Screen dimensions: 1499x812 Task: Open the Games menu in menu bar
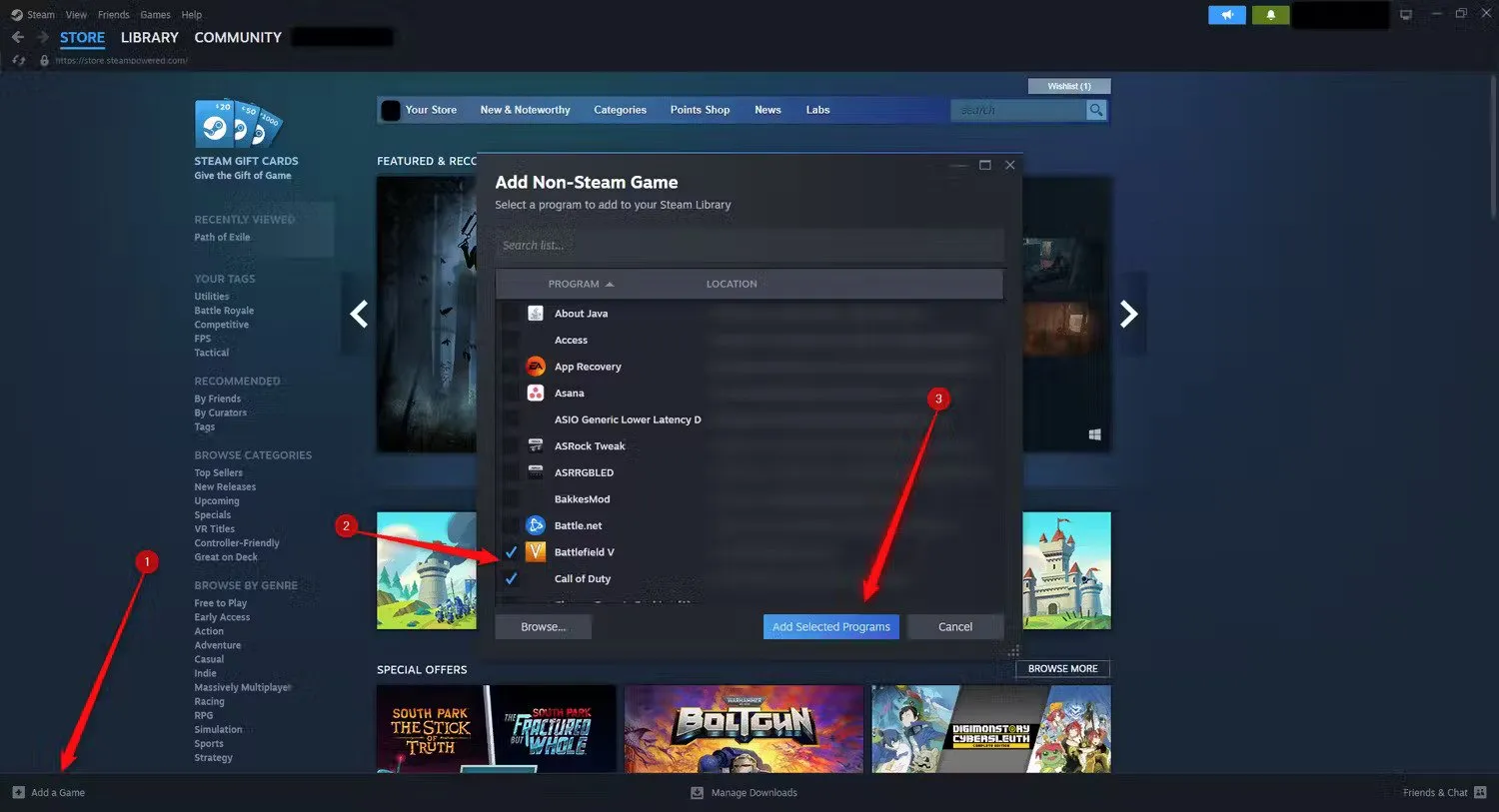coord(155,15)
